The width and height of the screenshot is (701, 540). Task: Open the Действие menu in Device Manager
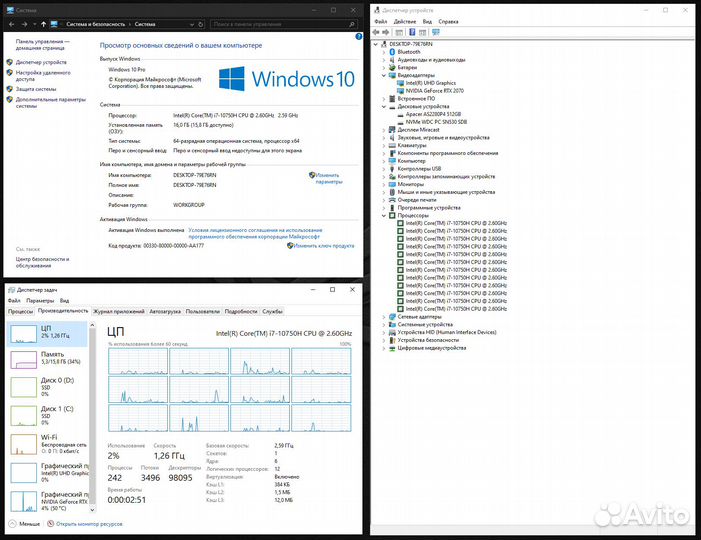[x=405, y=20]
